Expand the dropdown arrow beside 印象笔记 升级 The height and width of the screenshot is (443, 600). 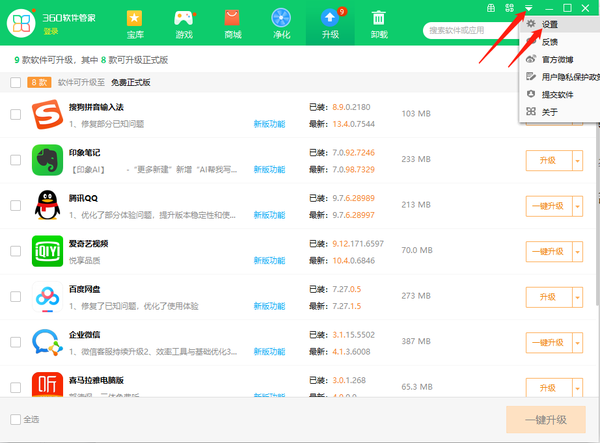[577, 160]
